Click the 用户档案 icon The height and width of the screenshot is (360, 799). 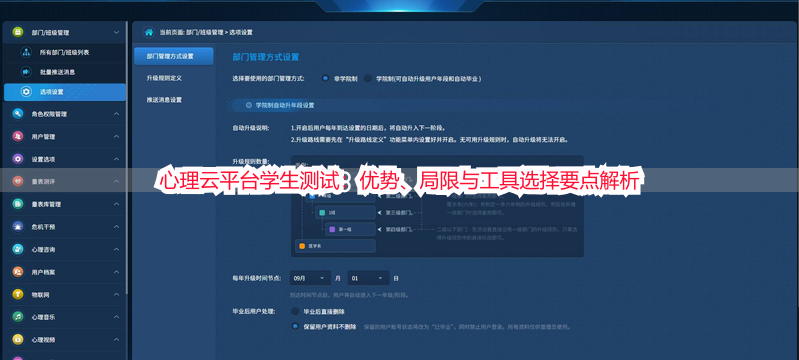(x=18, y=272)
